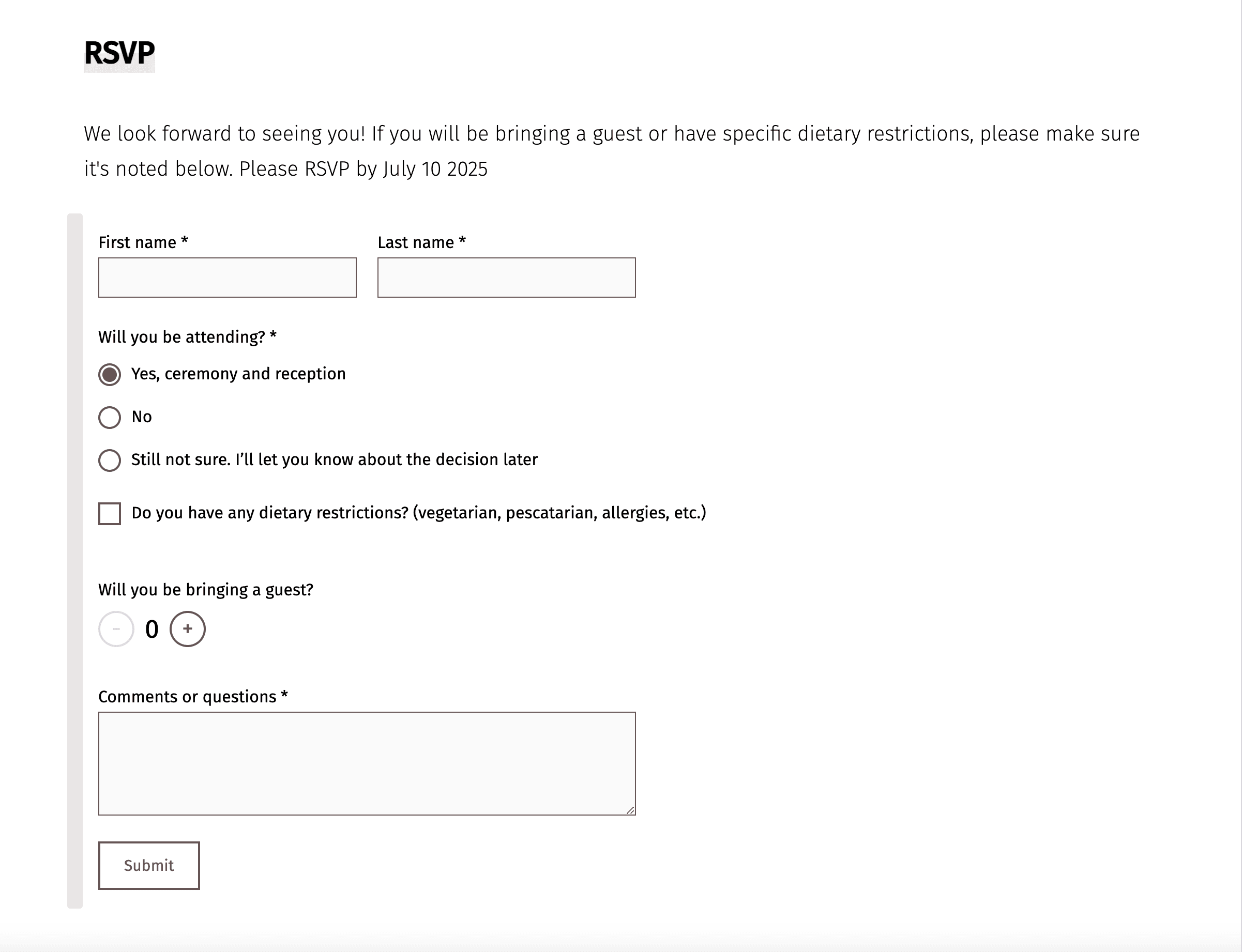This screenshot has height=952, width=1242.
Task: Focus the Last name text field
Action: click(x=506, y=278)
